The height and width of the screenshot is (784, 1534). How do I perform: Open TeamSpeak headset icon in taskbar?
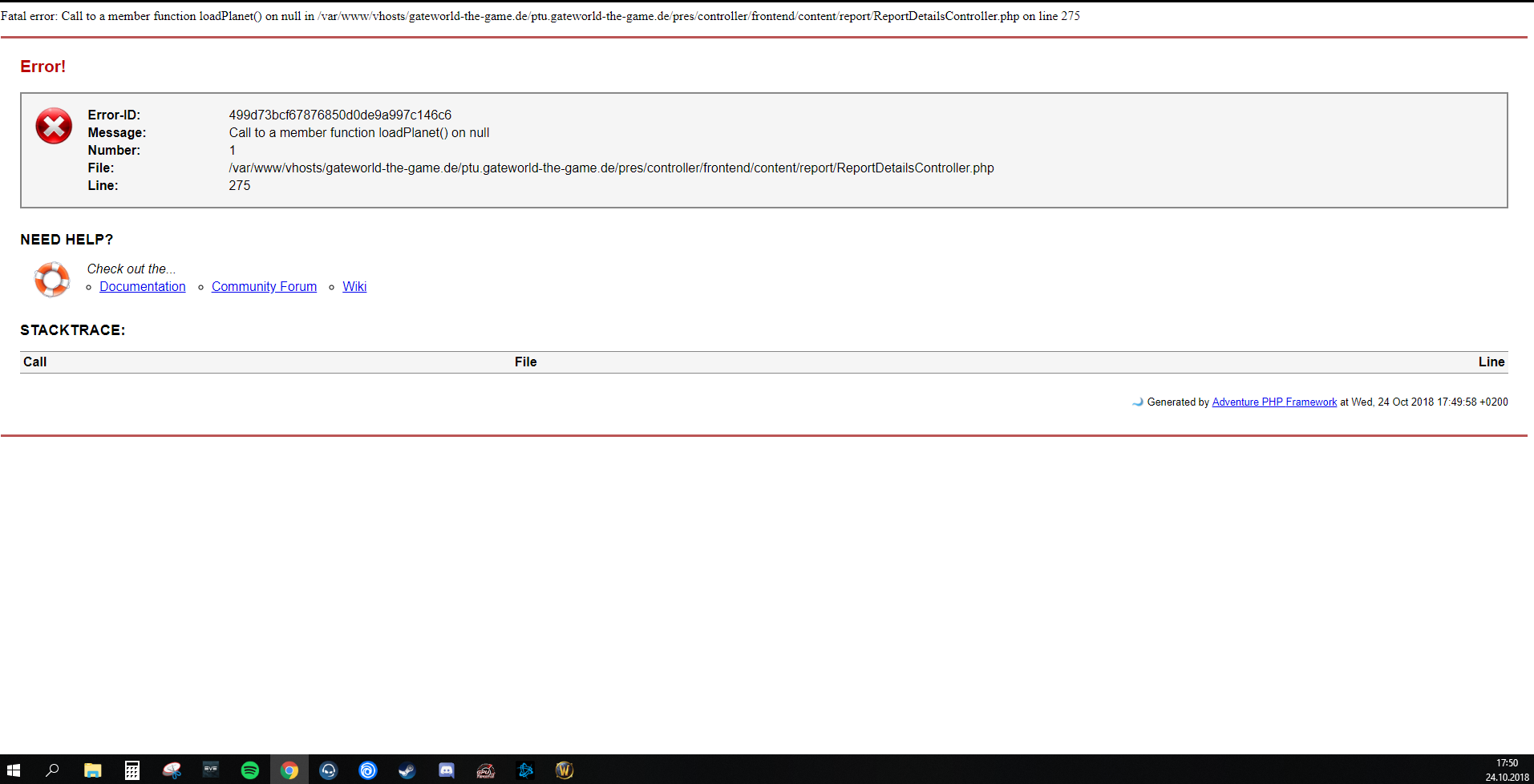(x=329, y=770)
